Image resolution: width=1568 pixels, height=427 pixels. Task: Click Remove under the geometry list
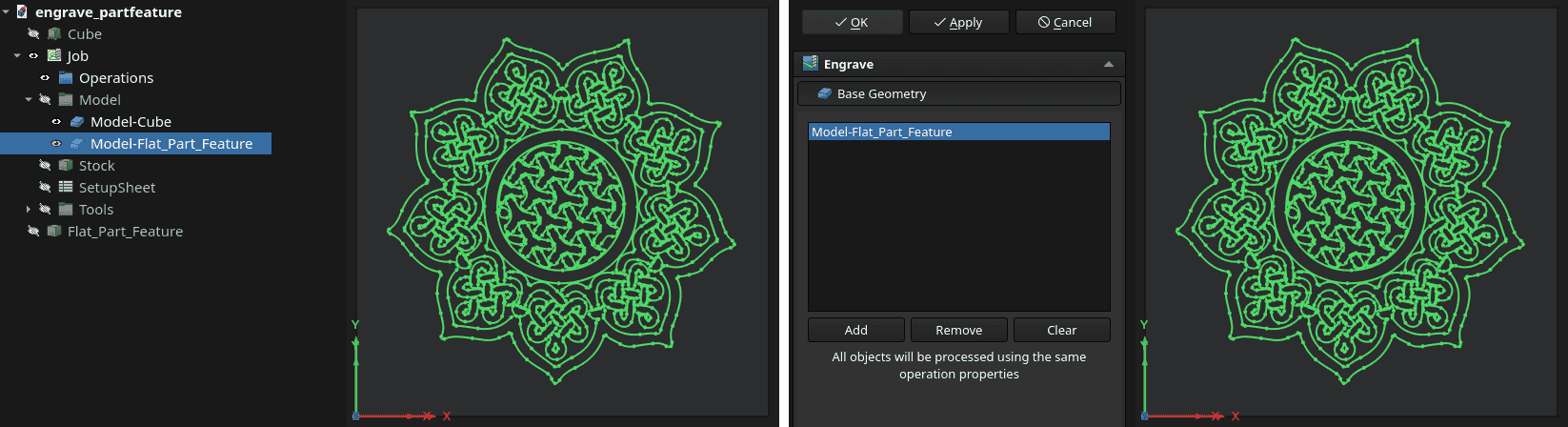[959, 330]
